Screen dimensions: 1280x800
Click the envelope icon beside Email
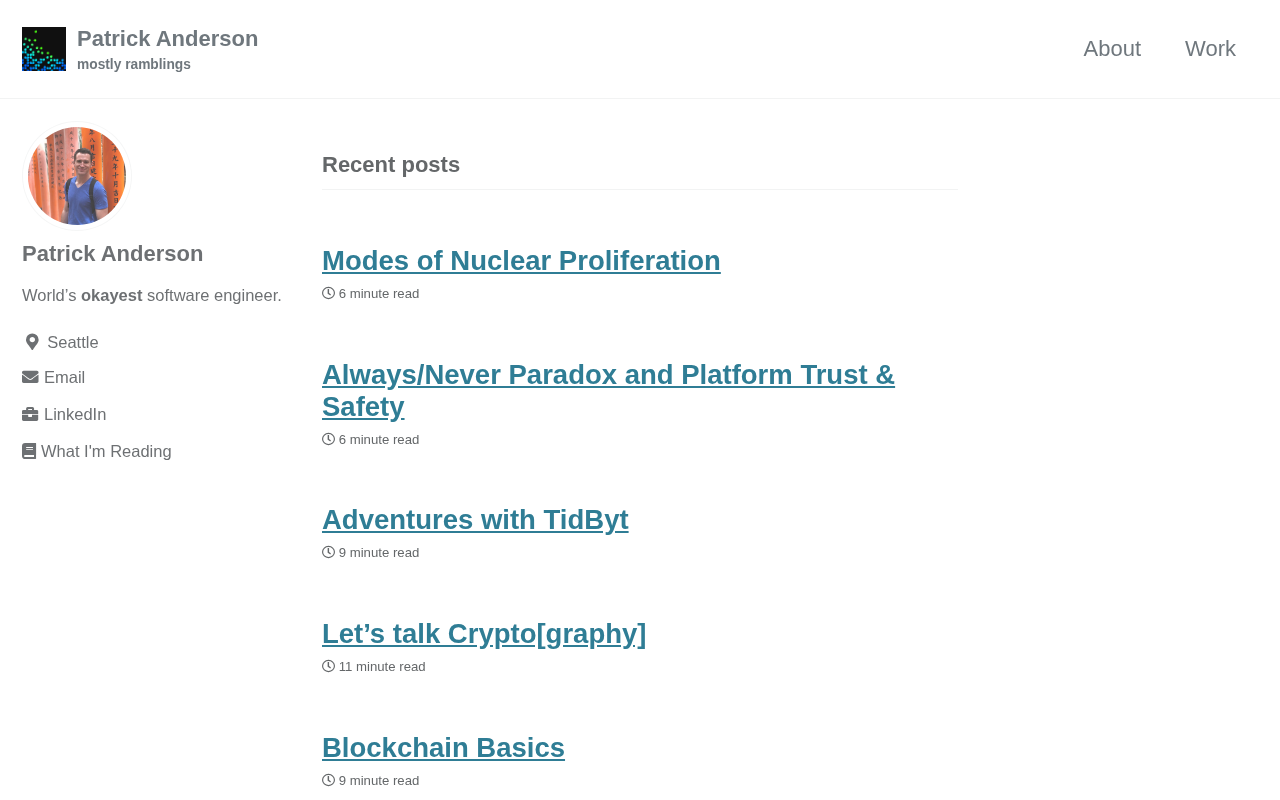pyautogui.click(x=30, y=378)
